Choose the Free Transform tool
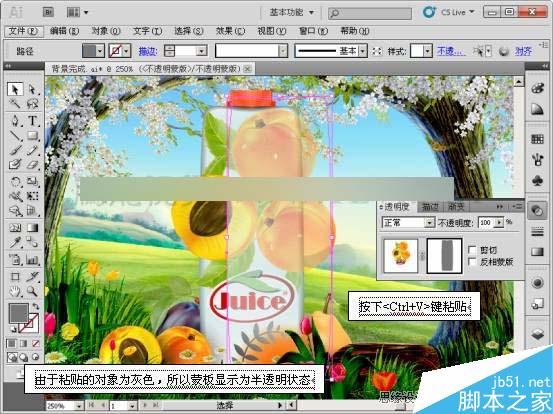This screenshot has width=553, height=414. (32, 196)
